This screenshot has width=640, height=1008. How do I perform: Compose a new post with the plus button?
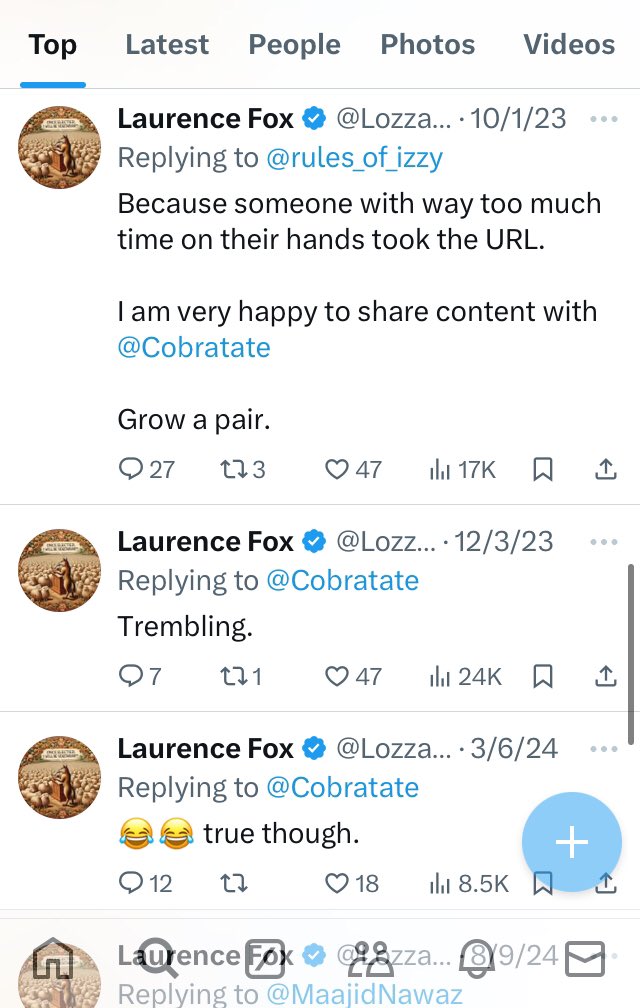pyautogui.click(x=571, y=843)
